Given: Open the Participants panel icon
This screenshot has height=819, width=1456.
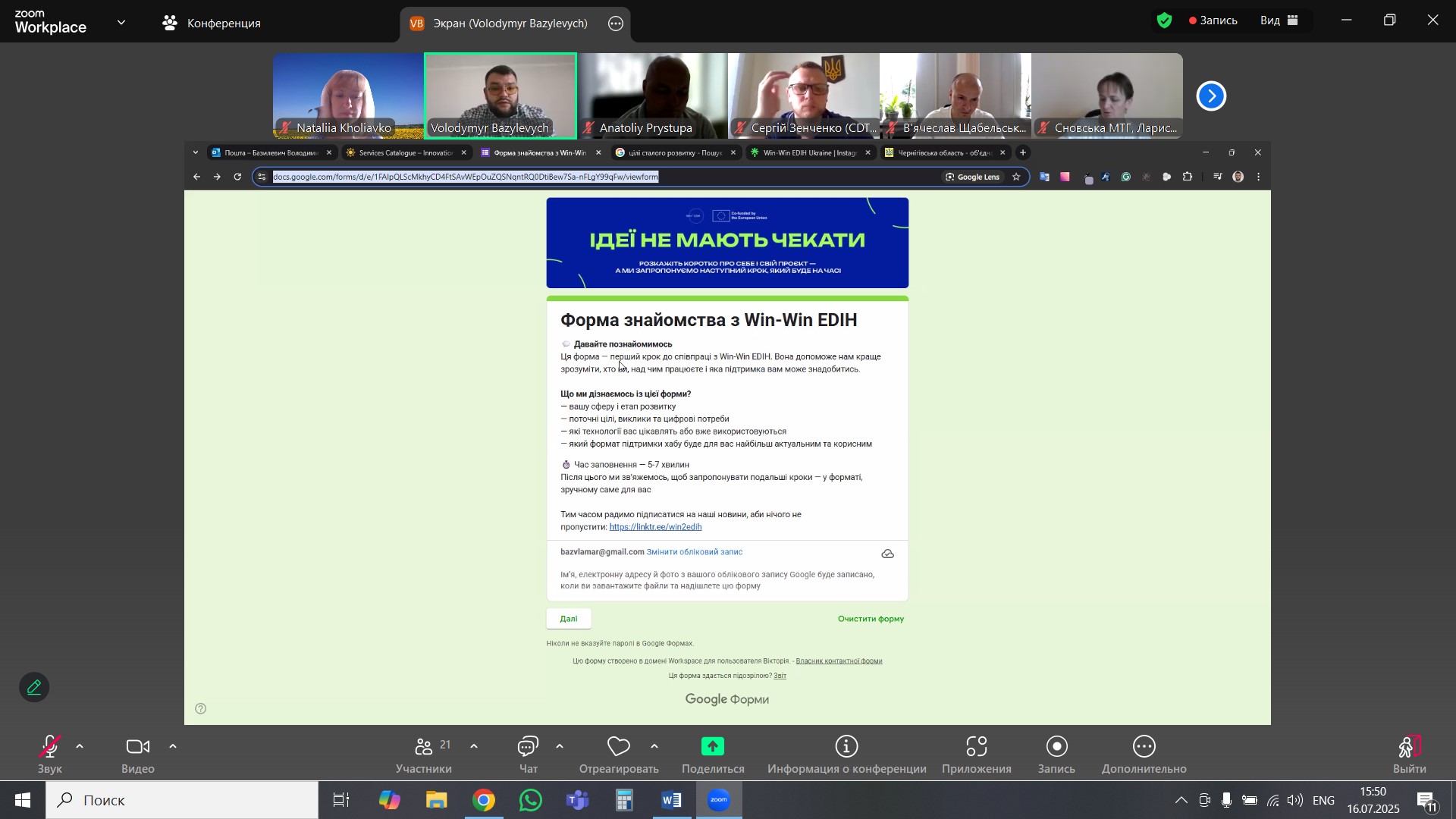Looking at the screenshot, I should point(423,748).
